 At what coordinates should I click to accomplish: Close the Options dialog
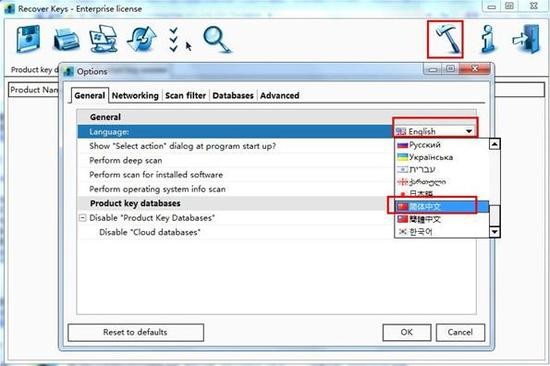[x=475, y=69]
